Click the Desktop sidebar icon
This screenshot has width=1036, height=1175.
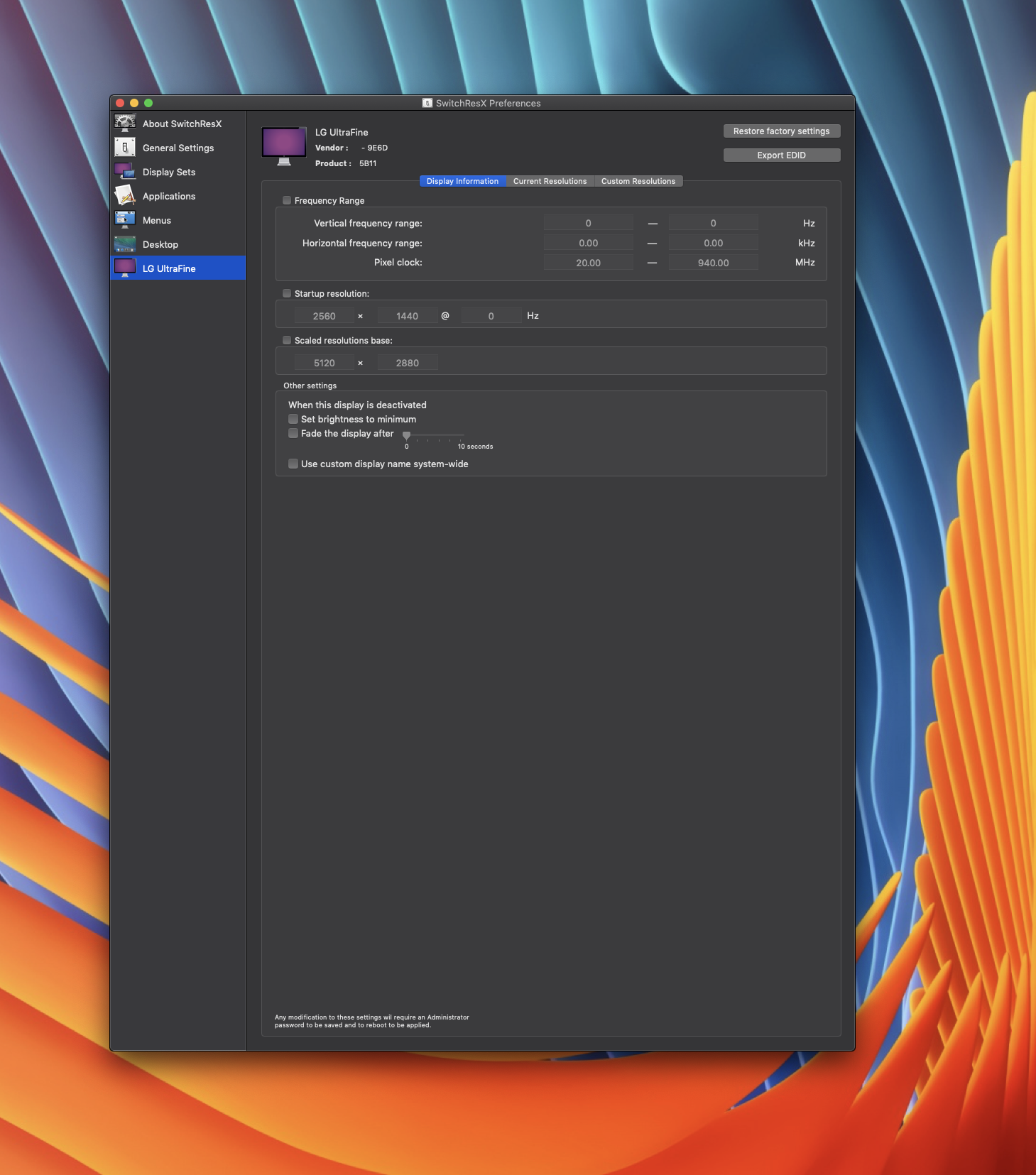[x=125, y=244]
